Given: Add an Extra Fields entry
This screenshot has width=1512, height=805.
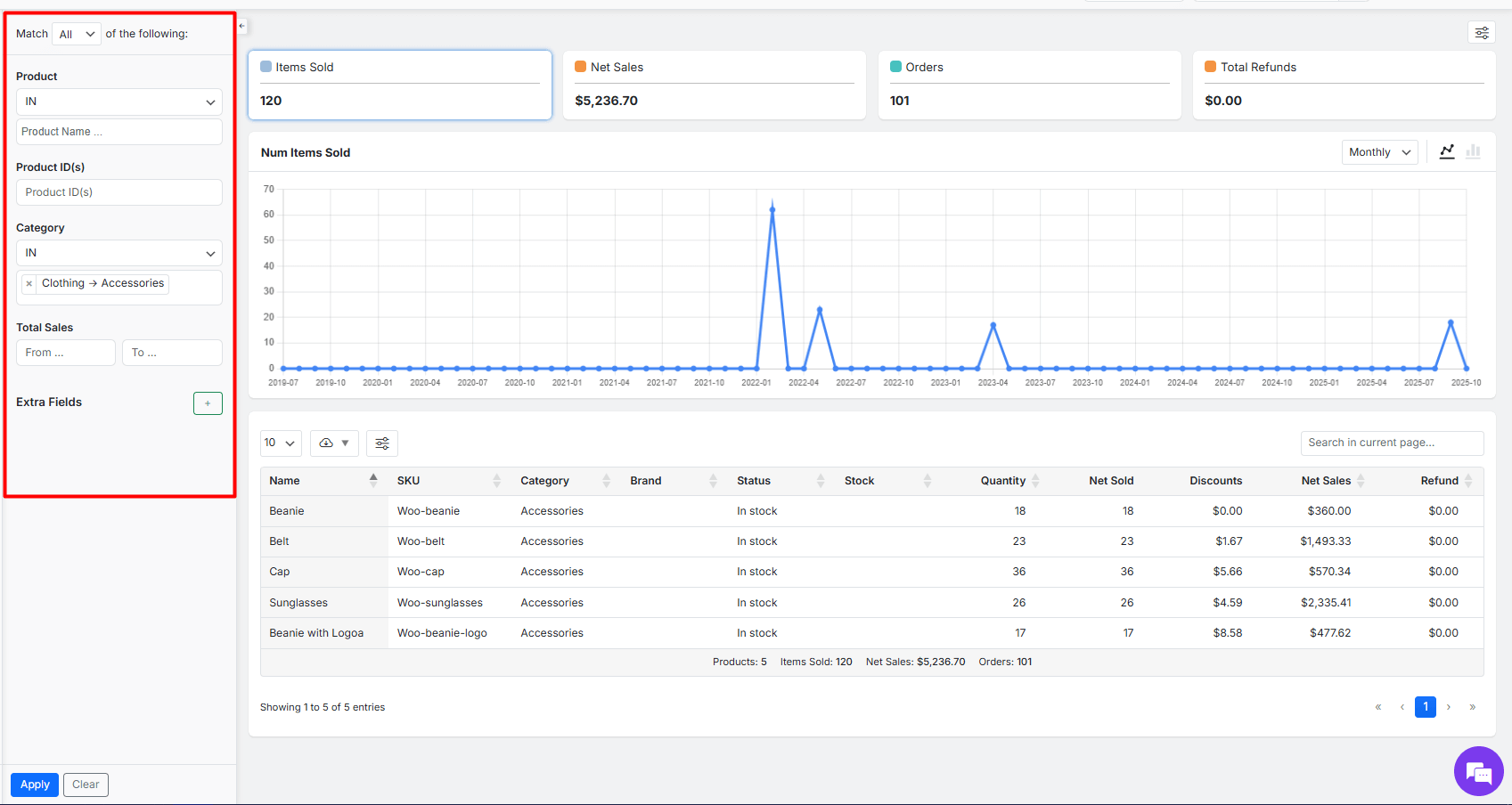Looking at the screenshot, I should pyautogui.click(x=208, y=403).
